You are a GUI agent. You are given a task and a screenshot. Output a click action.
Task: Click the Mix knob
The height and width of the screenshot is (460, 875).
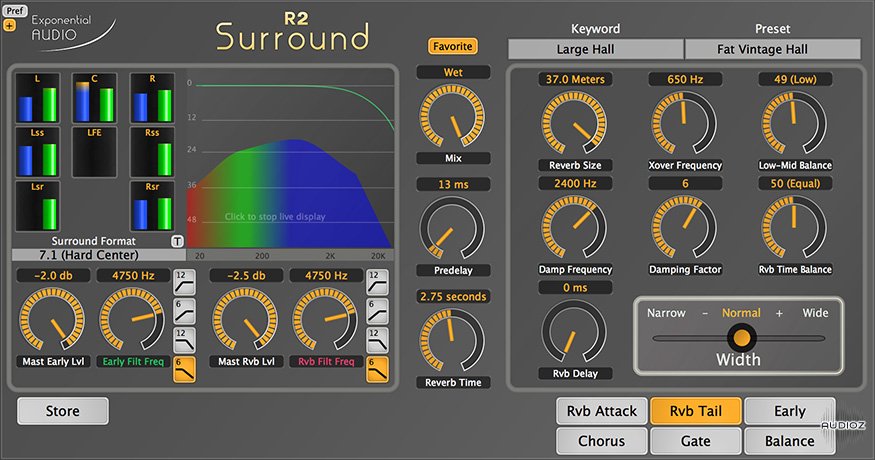coord(453,117)
